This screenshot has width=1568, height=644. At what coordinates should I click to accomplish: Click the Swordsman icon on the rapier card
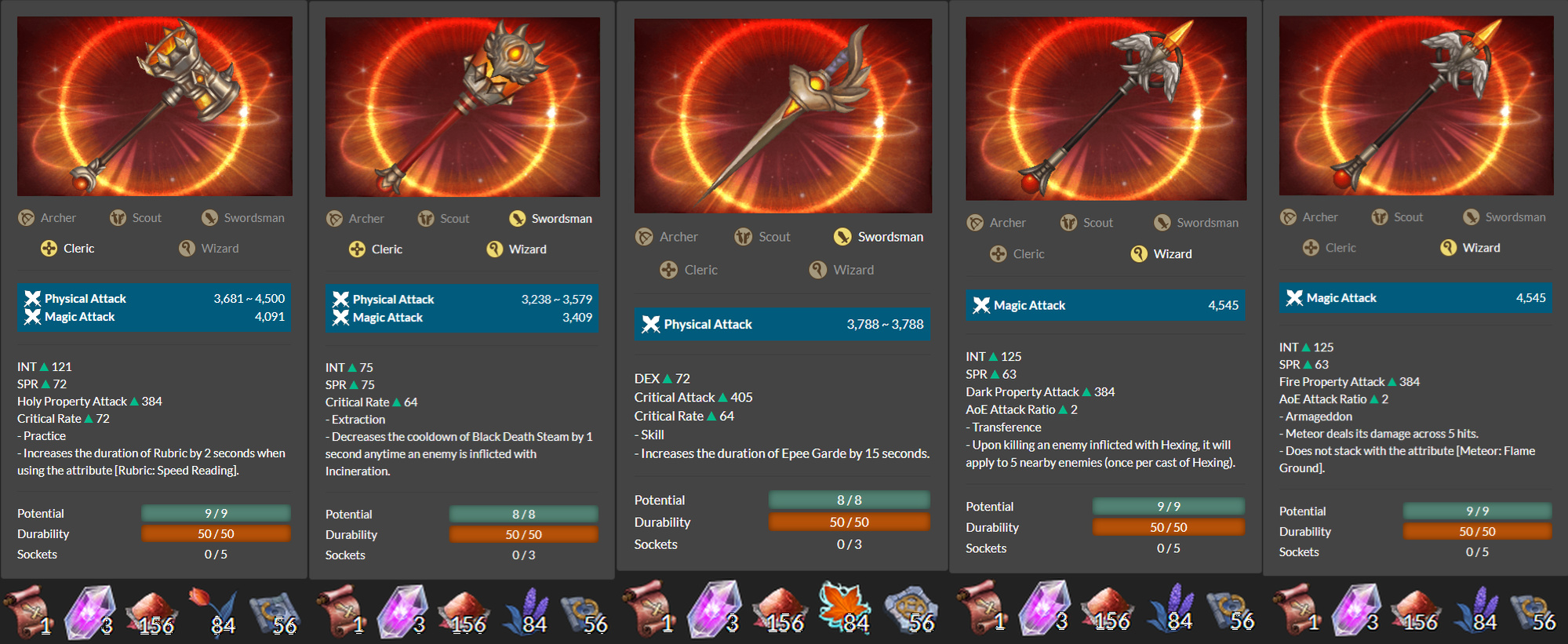coord(842,237)
